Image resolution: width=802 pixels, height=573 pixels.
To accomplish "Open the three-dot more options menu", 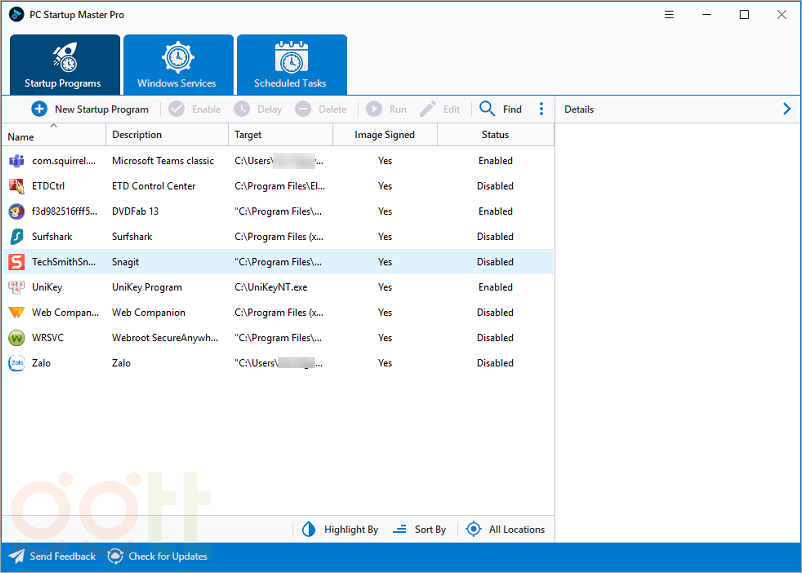I will (x=542, y=109).
